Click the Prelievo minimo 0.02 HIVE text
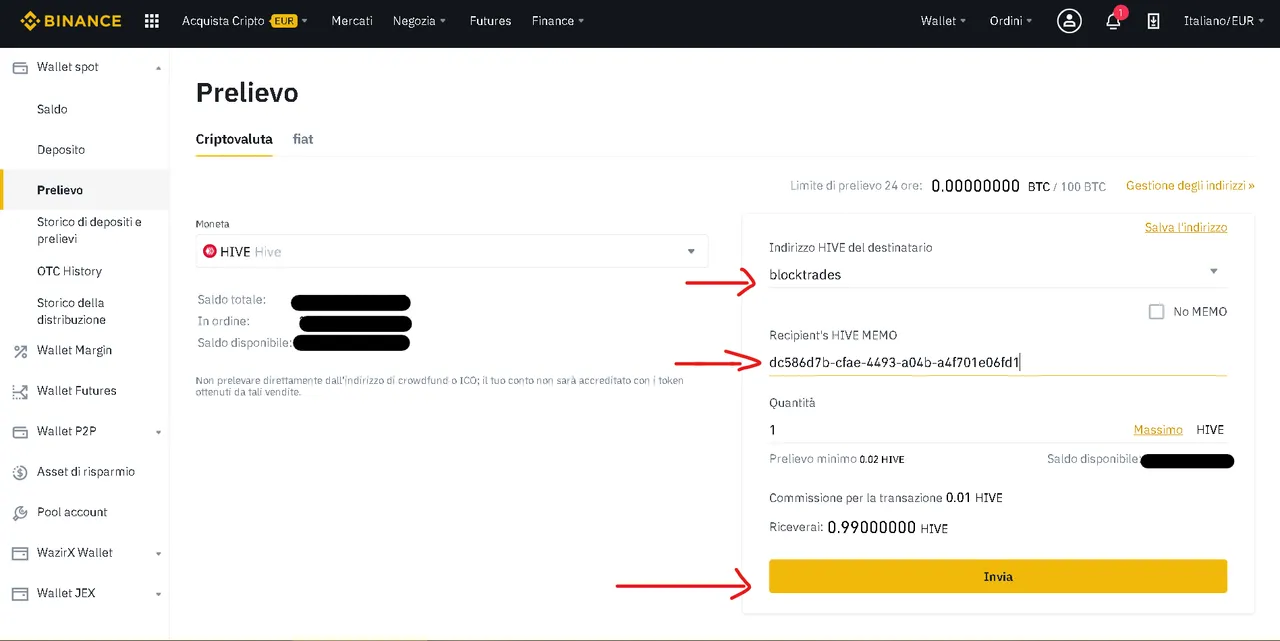 click(x=837, y=459)
